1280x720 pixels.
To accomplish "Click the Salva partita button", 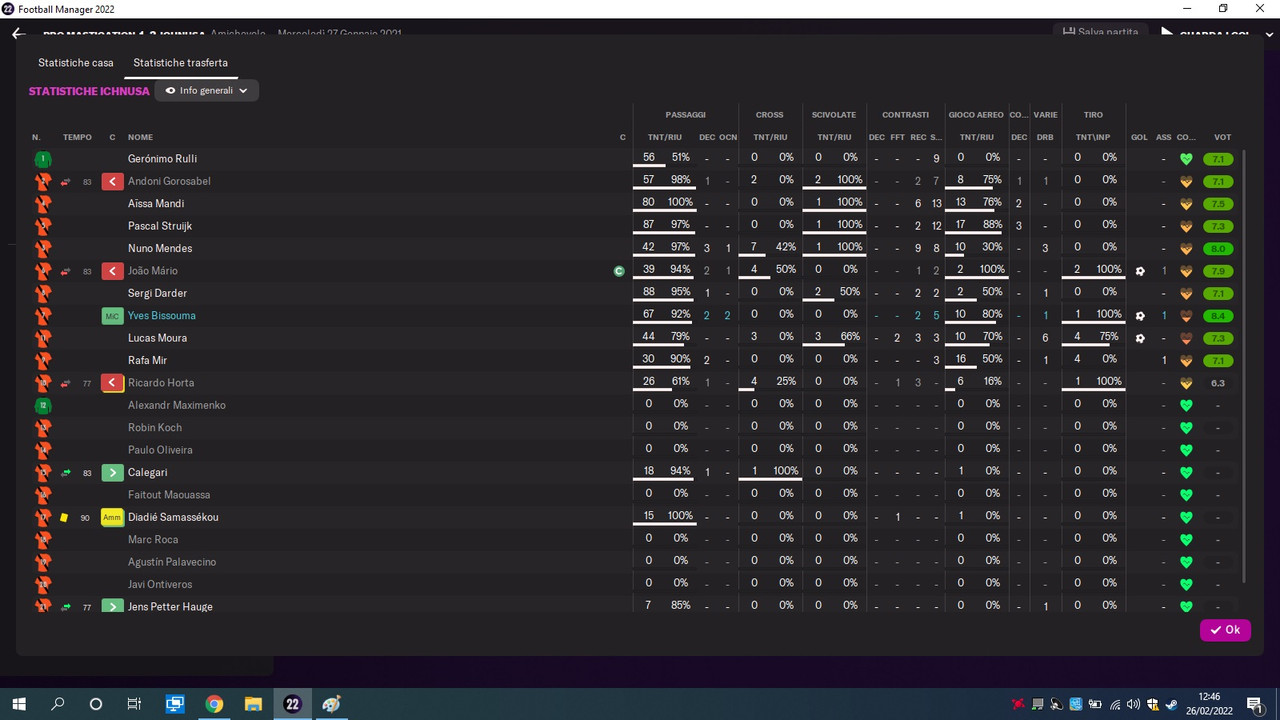I will (x=1101, y=32).
